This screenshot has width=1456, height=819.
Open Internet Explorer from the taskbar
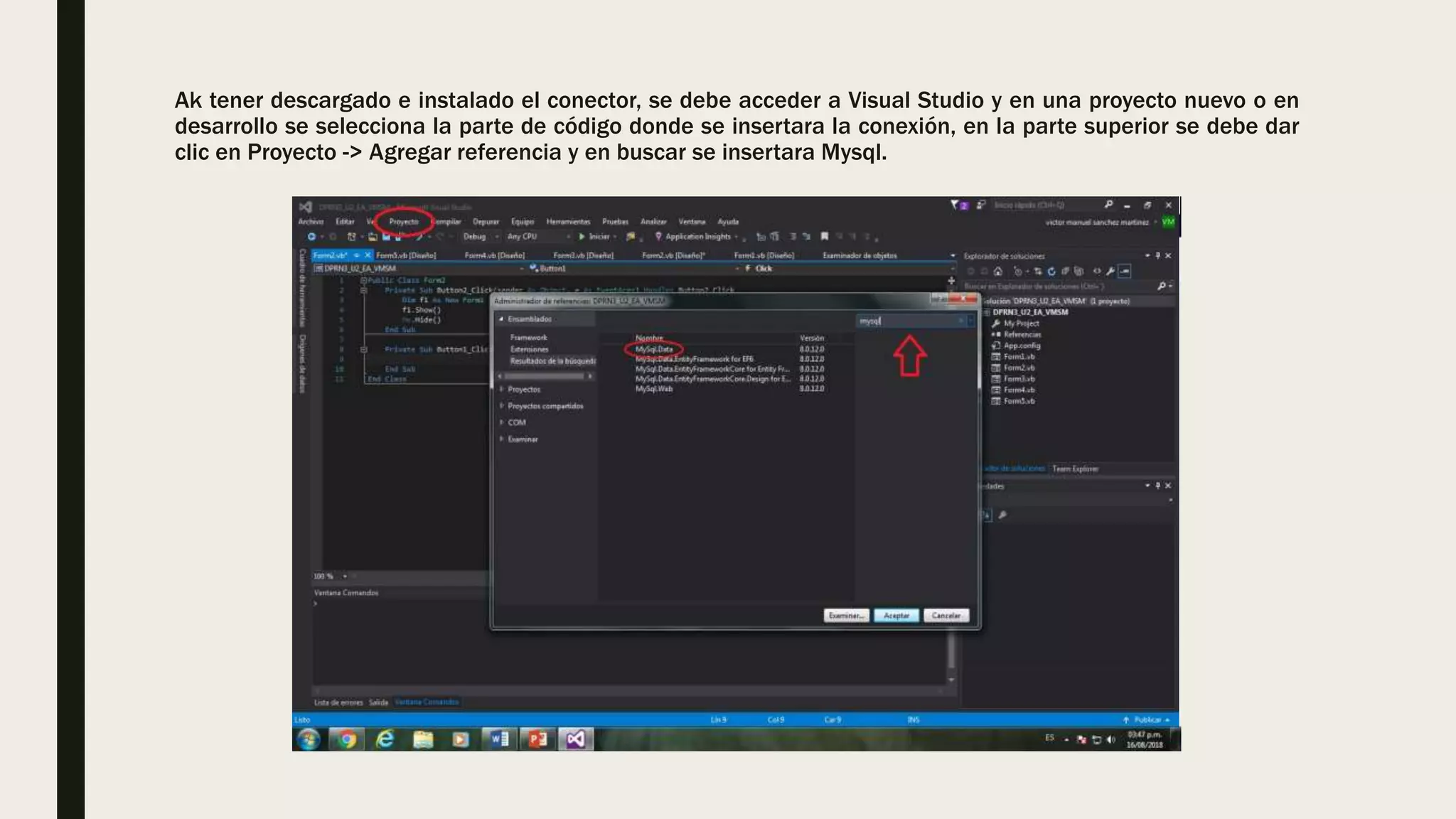(x=385, y=739)
